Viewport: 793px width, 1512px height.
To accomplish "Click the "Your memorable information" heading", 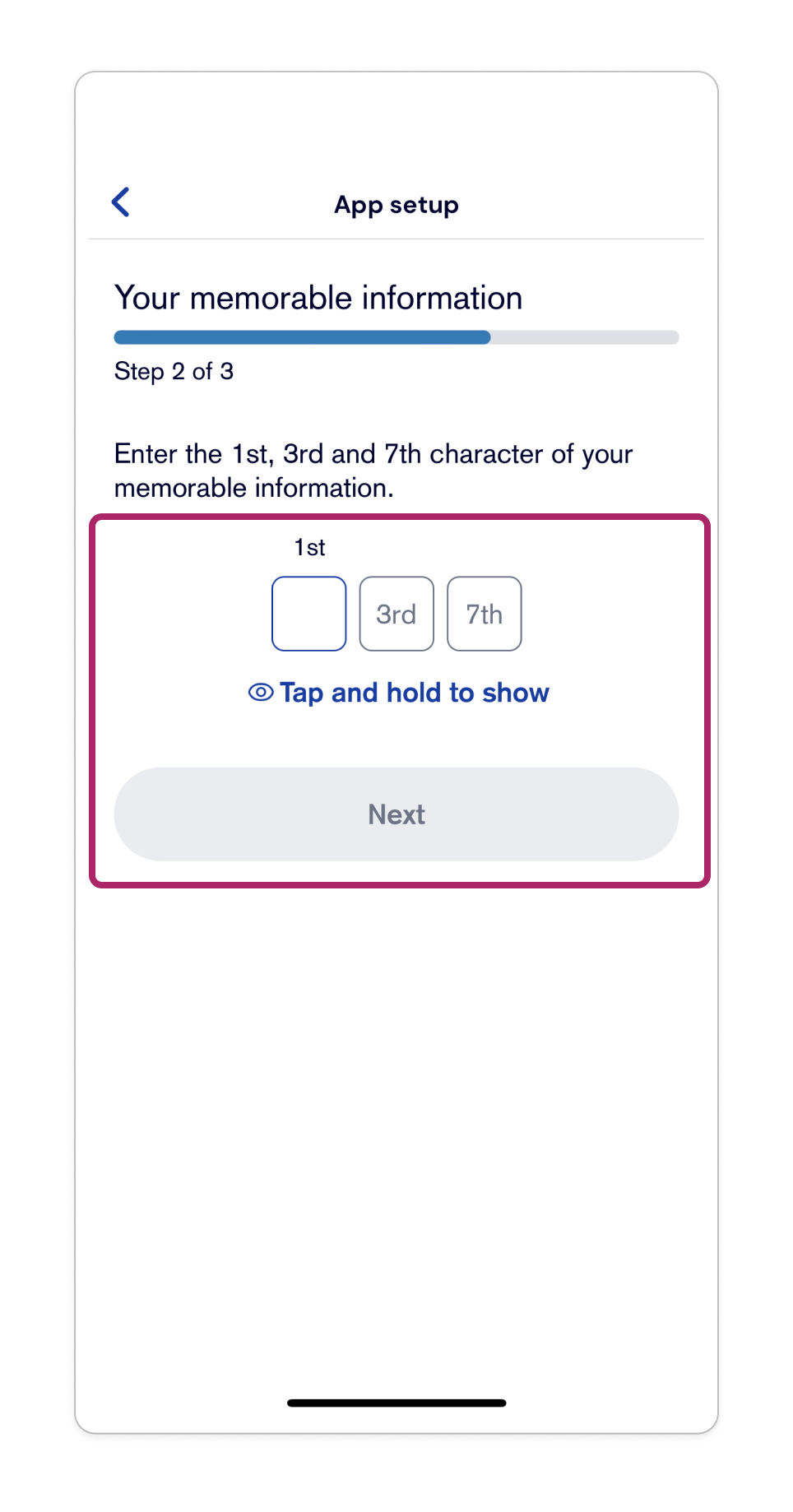I will click(x=318, y=298).
